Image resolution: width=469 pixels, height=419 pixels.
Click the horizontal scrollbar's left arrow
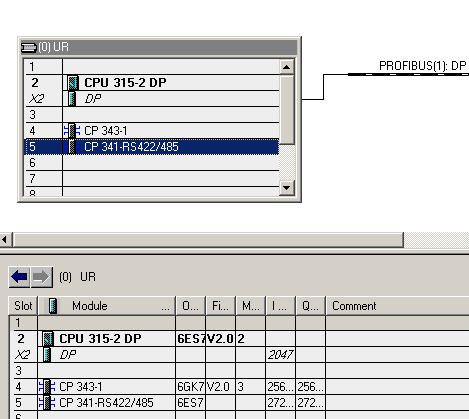(5, 240)
